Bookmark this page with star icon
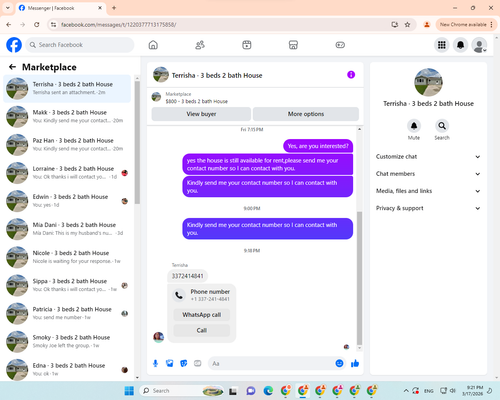The width and height of the screenshot is (500, 400). 407,25
